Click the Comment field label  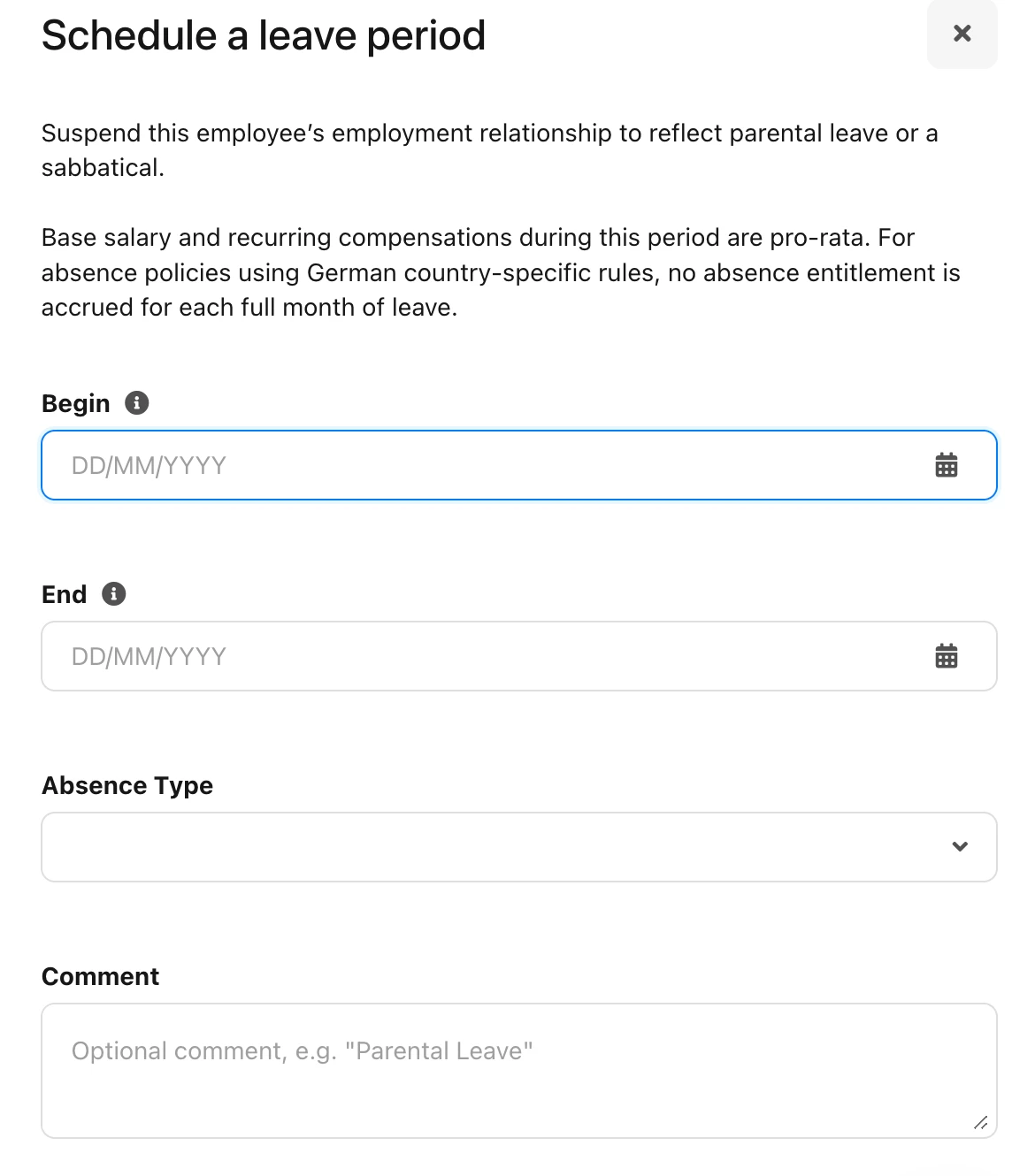click(x=101, y=976)
